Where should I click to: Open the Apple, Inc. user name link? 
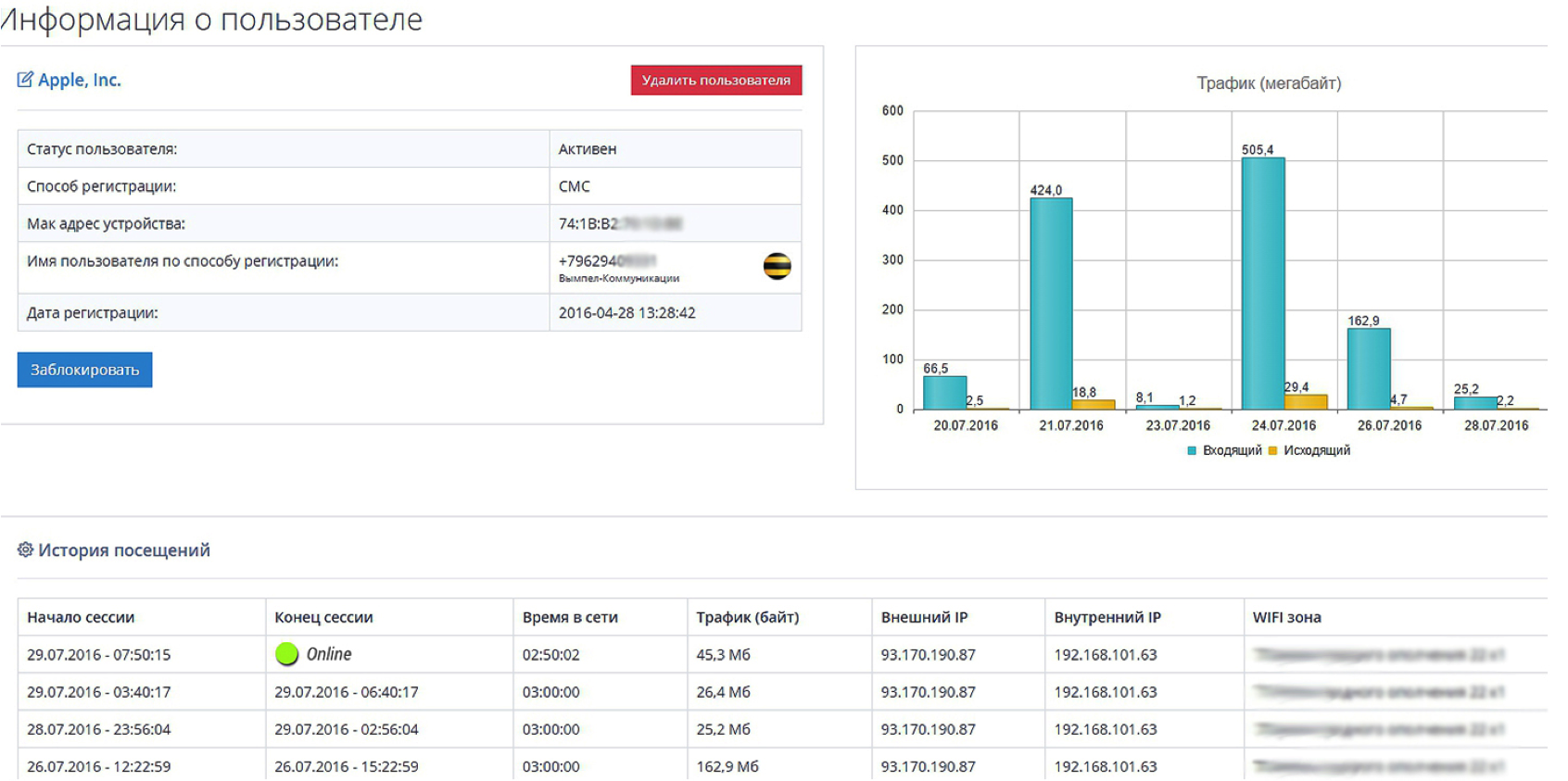80,80
